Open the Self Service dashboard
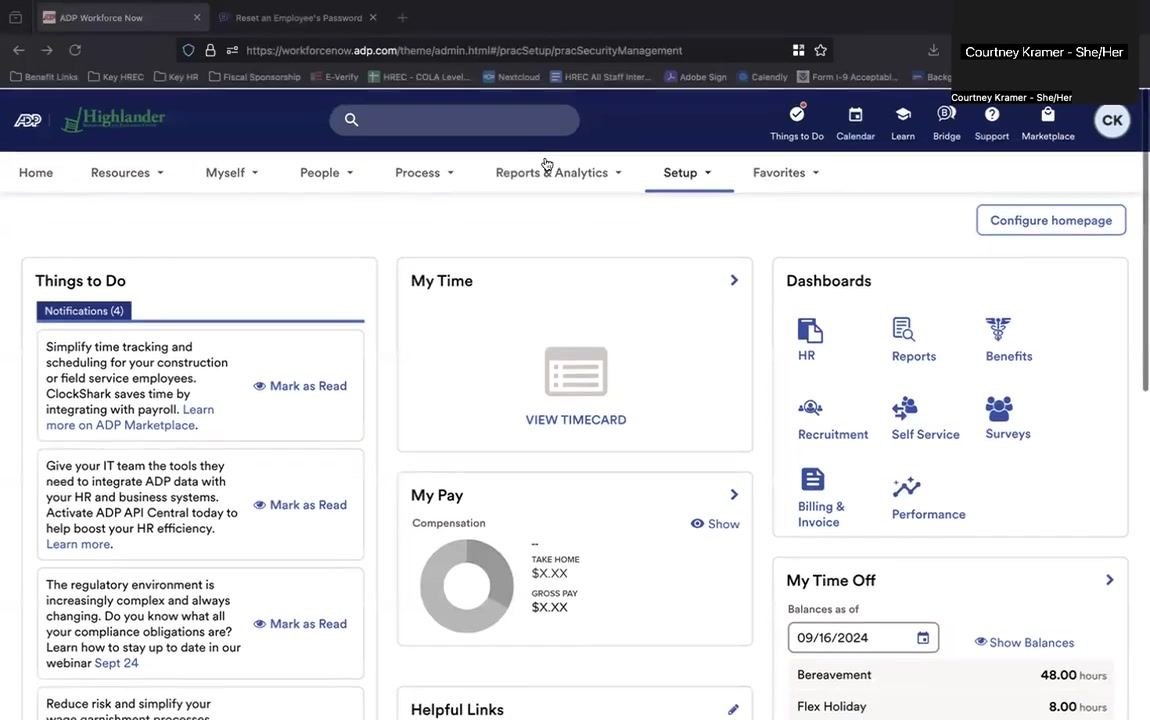This screenshot has width=1150, height=720. (925, 419)
